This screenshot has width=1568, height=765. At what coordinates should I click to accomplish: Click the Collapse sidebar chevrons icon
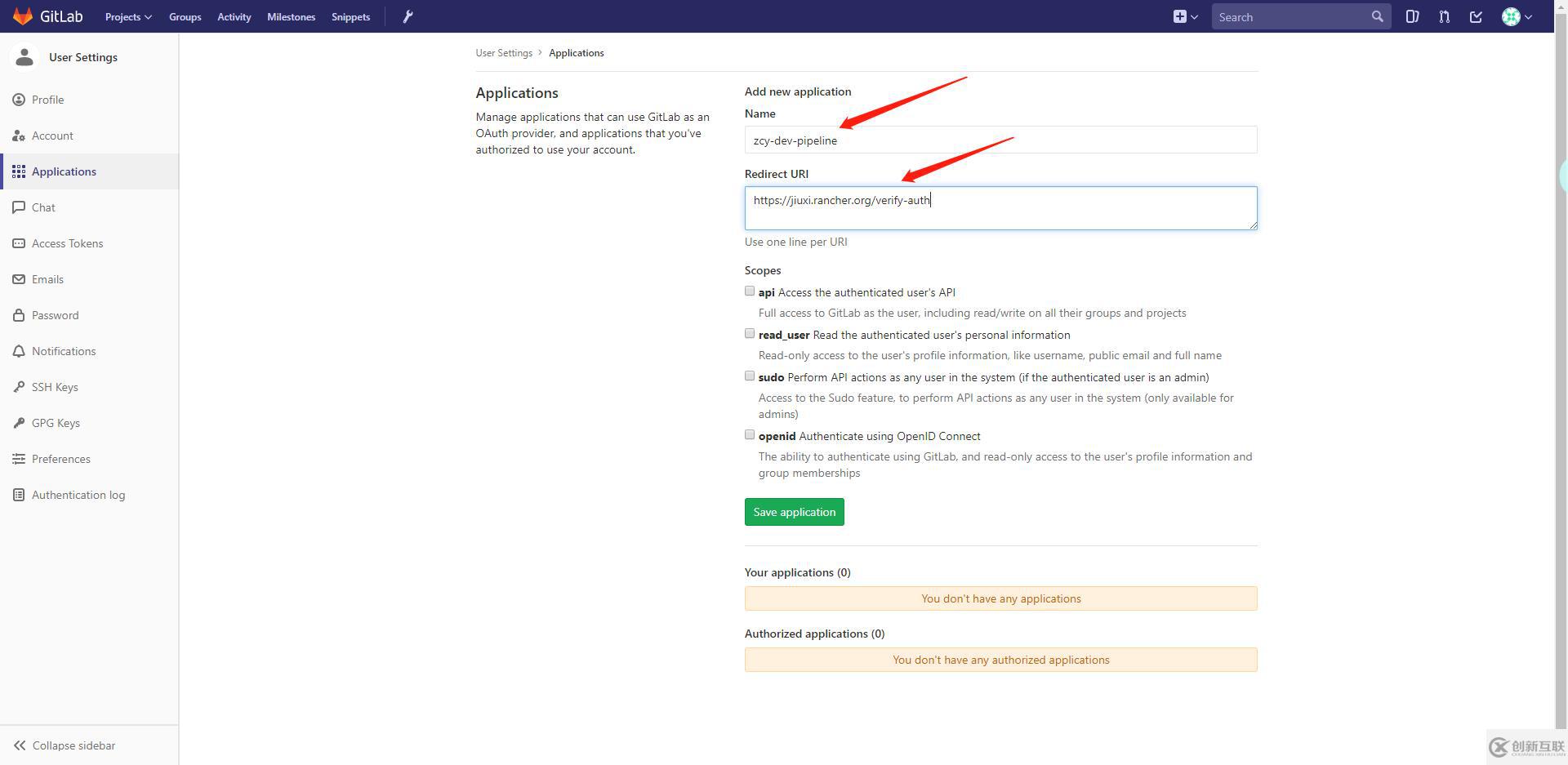click(20, 745)
